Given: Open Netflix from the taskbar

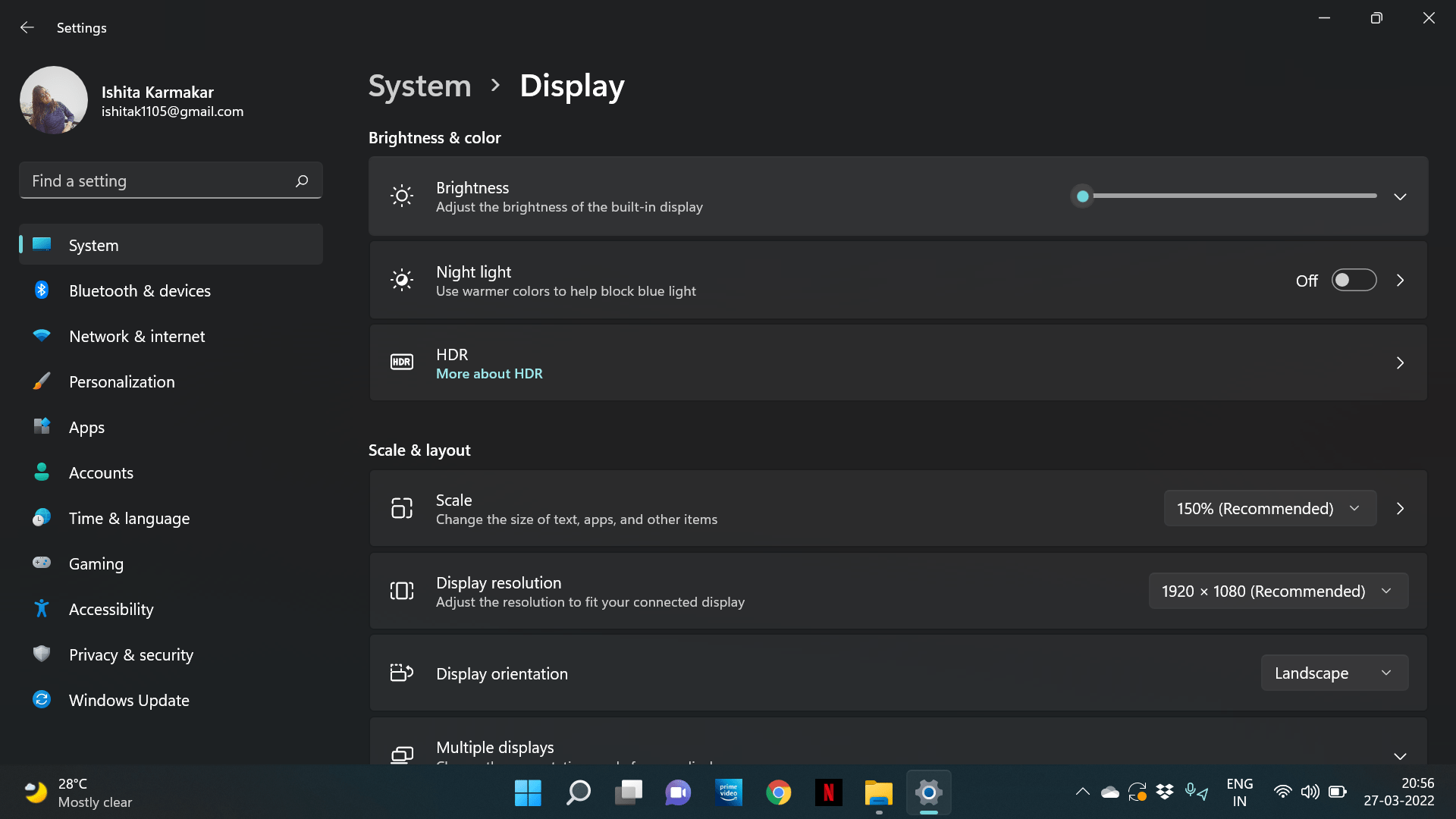Looking at the screenshot, I should [x=828, y=792].
